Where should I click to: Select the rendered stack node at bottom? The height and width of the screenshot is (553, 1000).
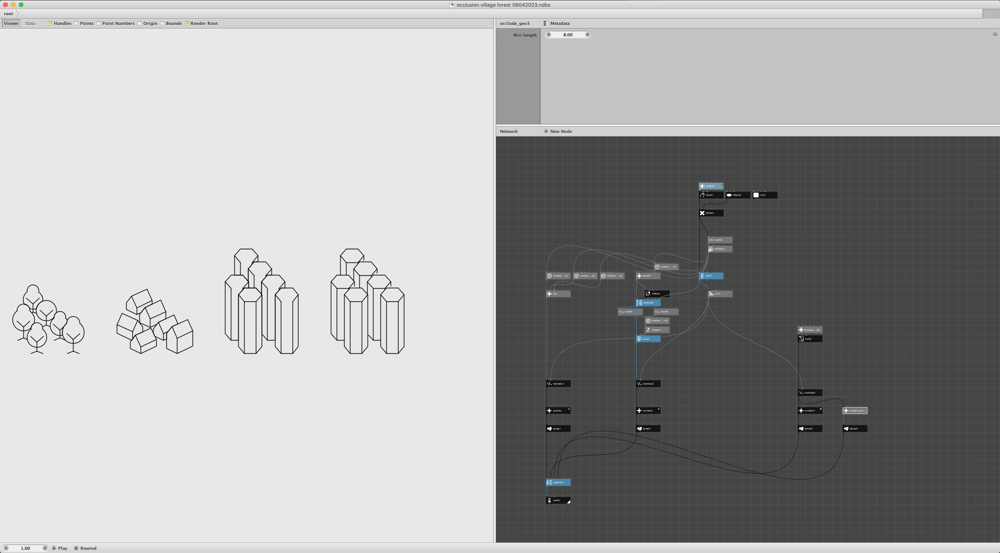coord(558,501)
